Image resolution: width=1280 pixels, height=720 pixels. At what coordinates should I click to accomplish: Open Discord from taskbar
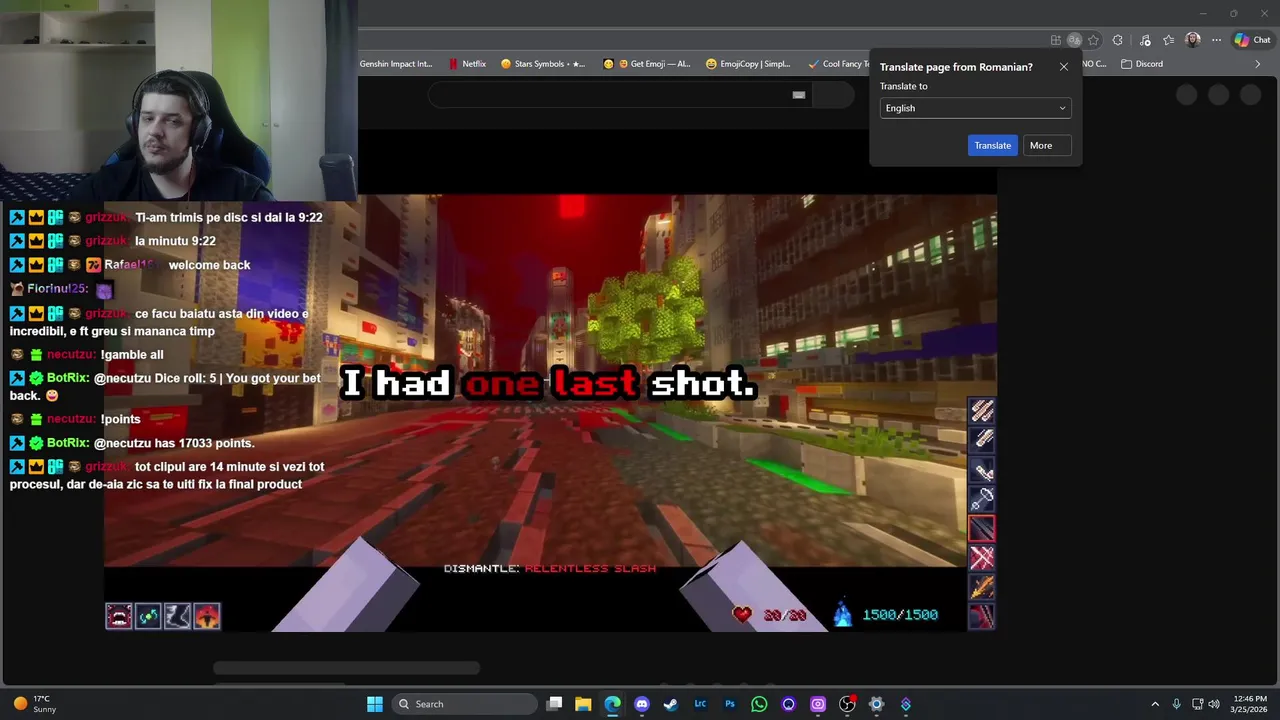click(642, 704)
